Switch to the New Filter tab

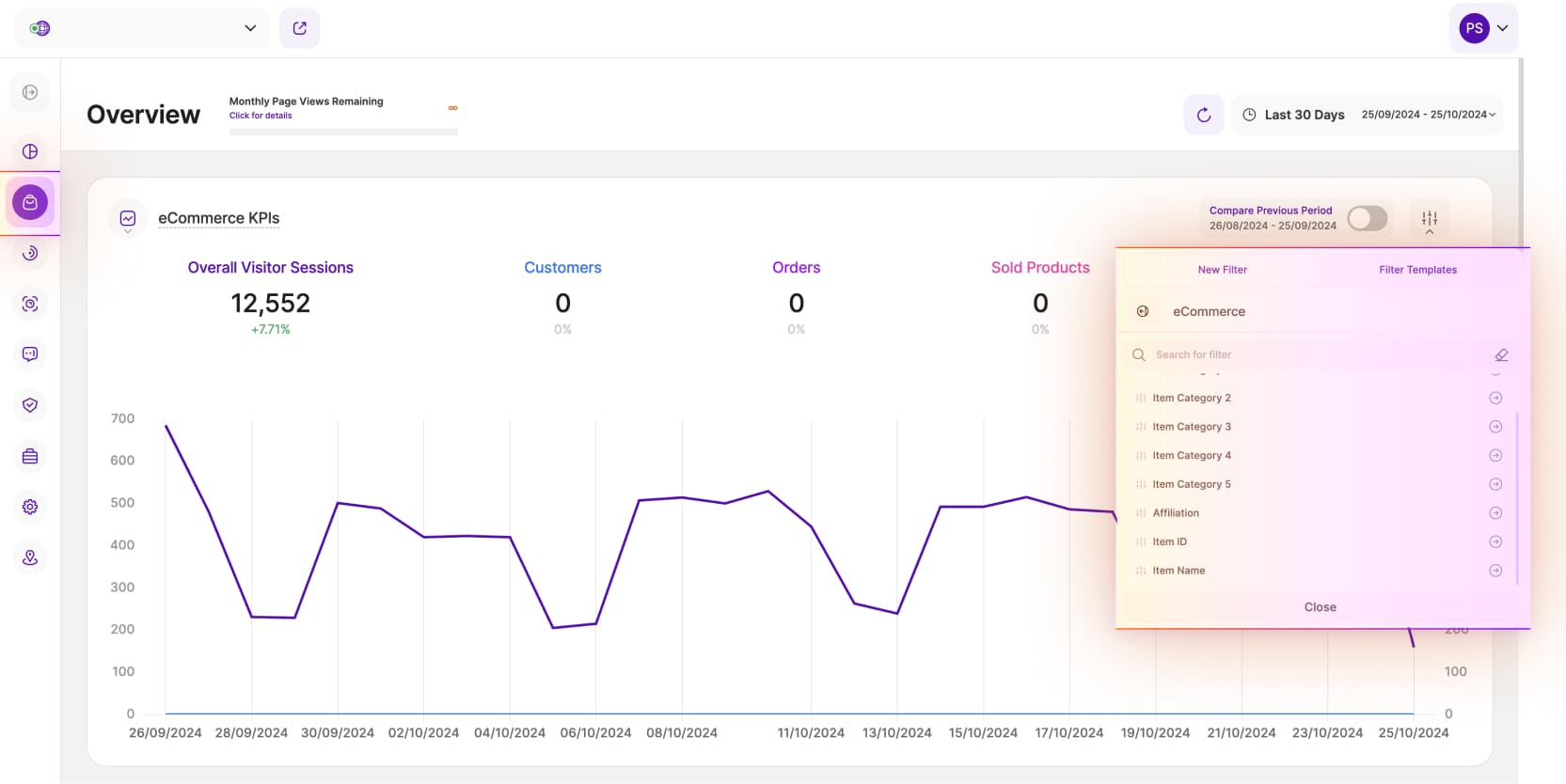tap(1222, 270)
